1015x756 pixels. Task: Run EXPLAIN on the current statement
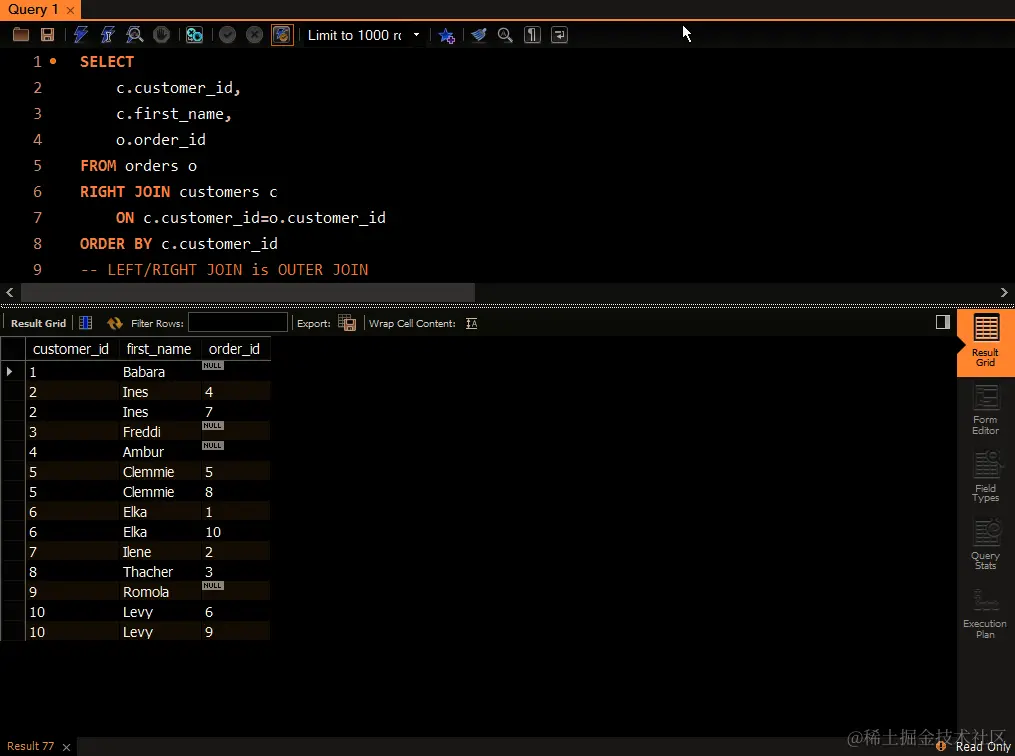pyautogui.click(x=135, y=35)
